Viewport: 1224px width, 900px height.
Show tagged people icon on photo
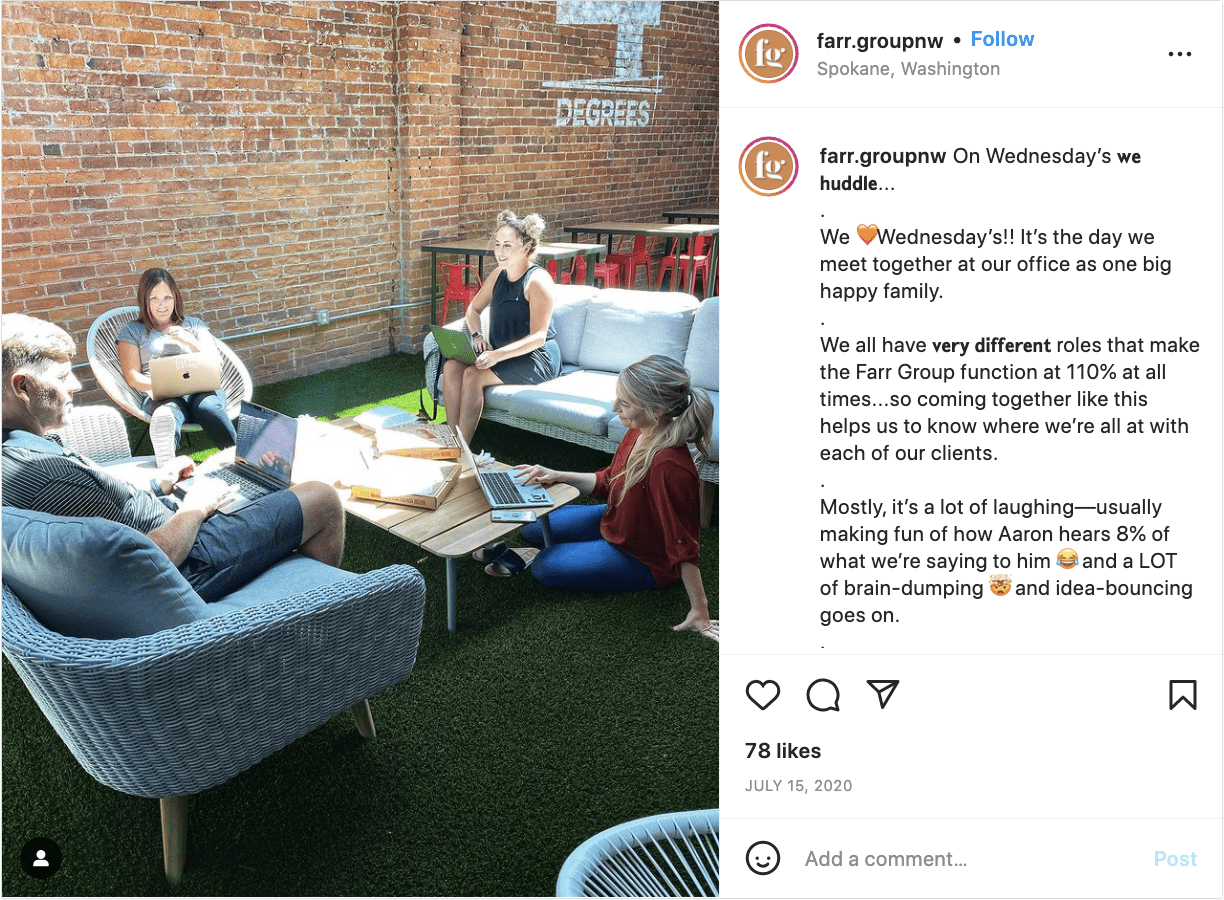click(41, 858)
